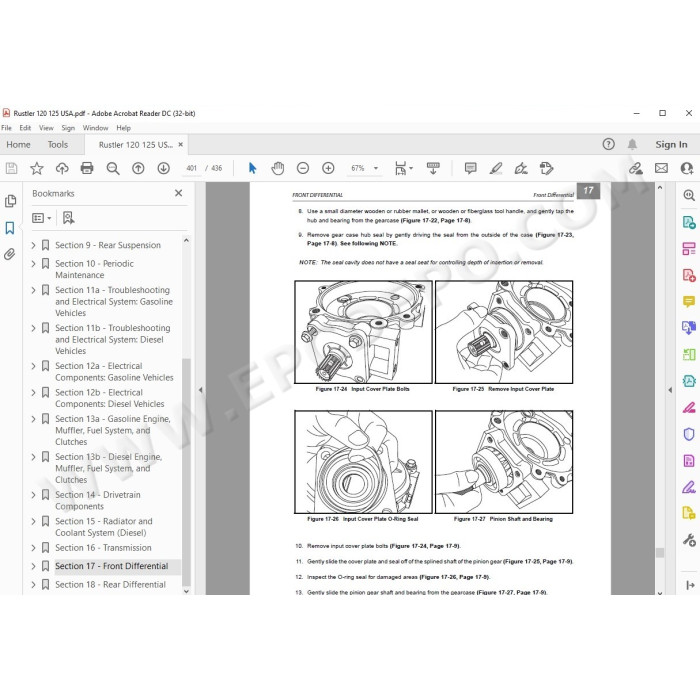Zoom out using the minus circle
This screenshot has width=700, height=700.
click(303, 168)
